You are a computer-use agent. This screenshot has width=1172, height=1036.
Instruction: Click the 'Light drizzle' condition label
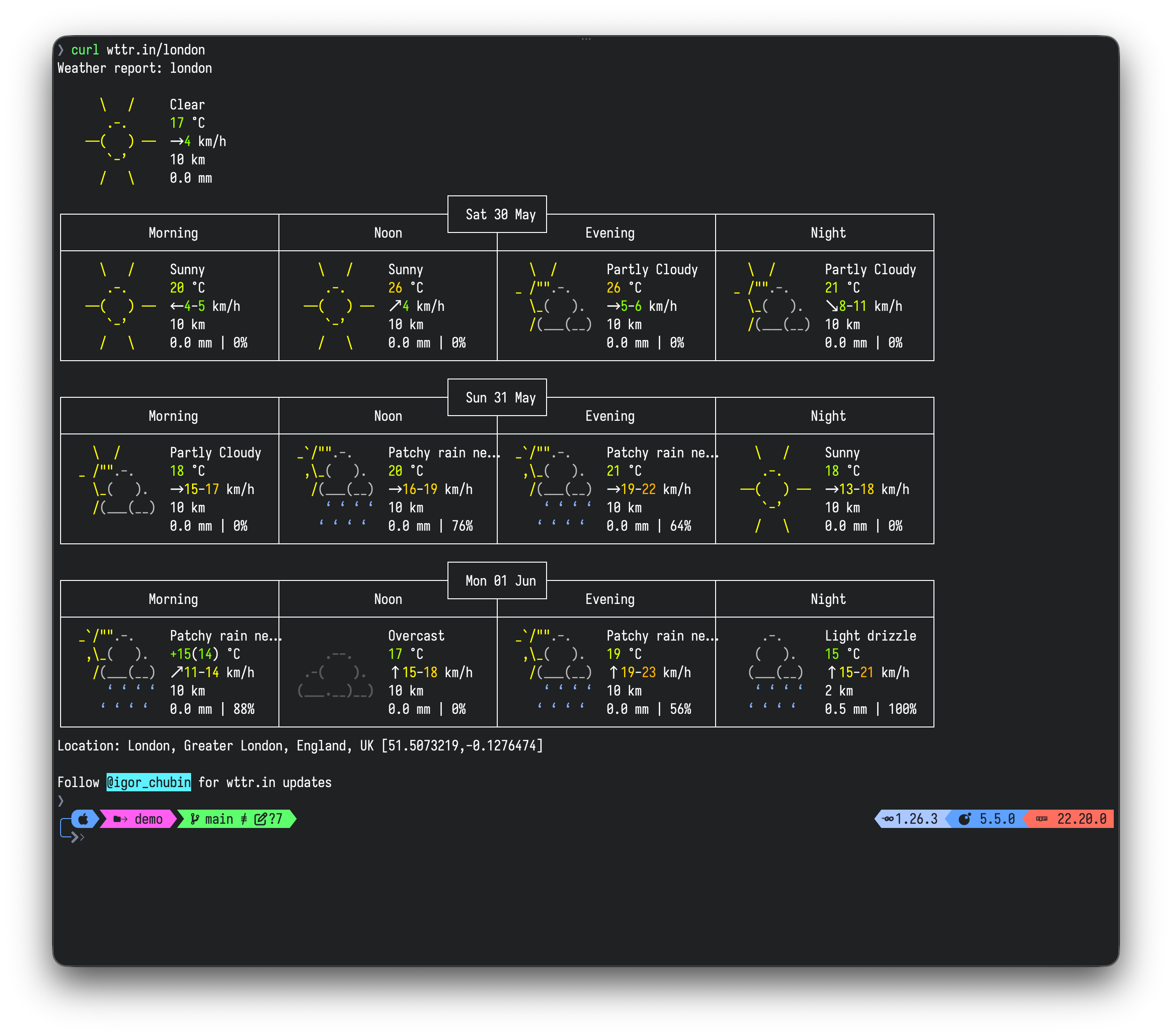coord(871,635)
